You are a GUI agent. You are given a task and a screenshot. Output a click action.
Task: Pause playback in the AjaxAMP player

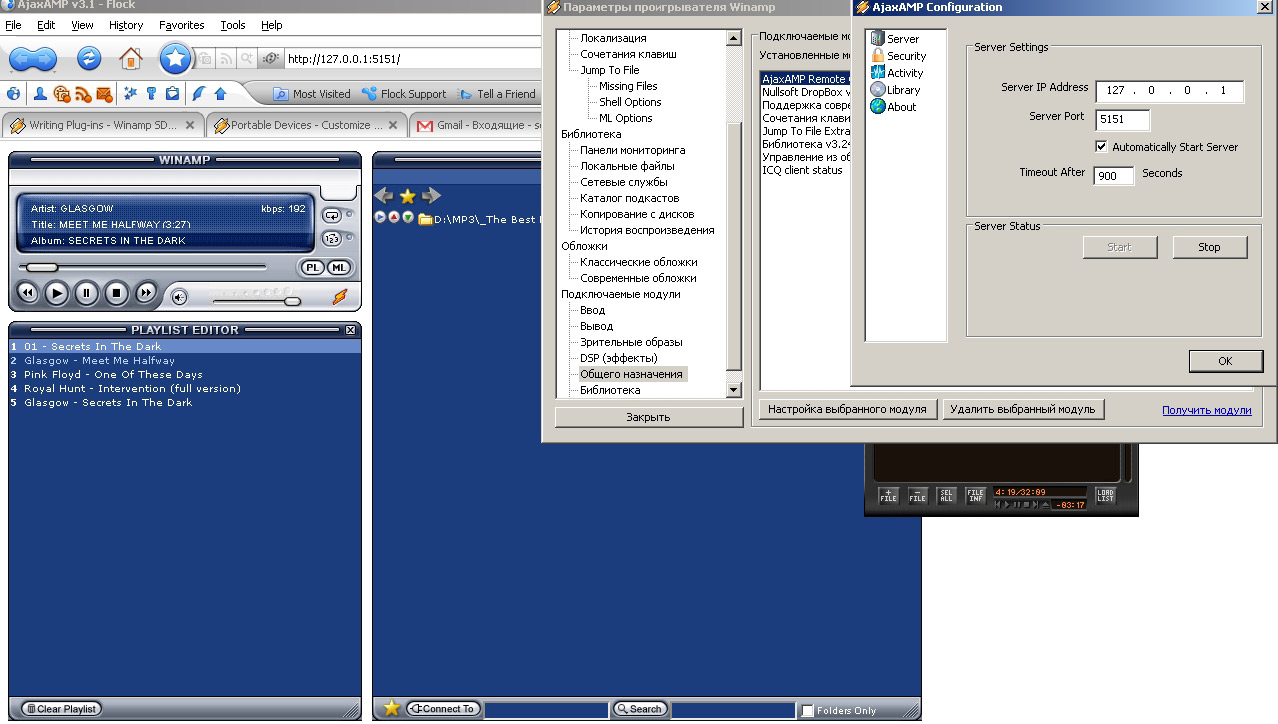[87, 293]
